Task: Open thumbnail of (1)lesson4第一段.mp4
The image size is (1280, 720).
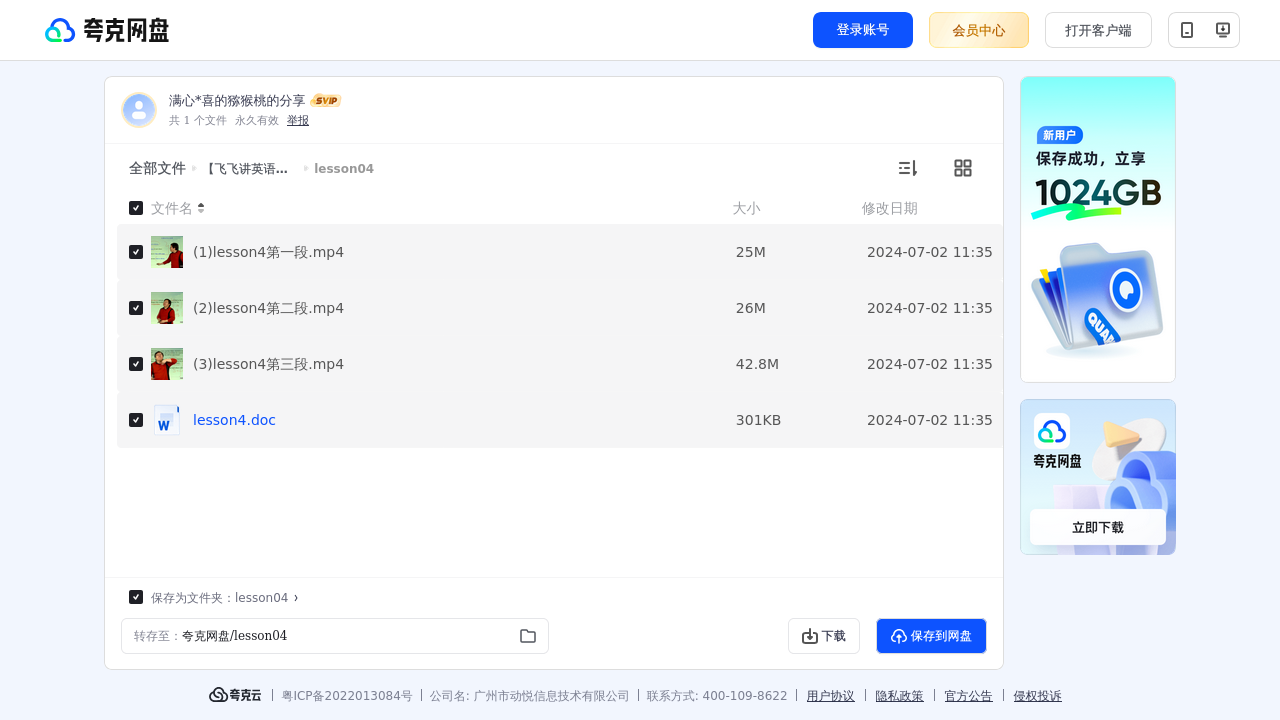Action: (167, 252)
